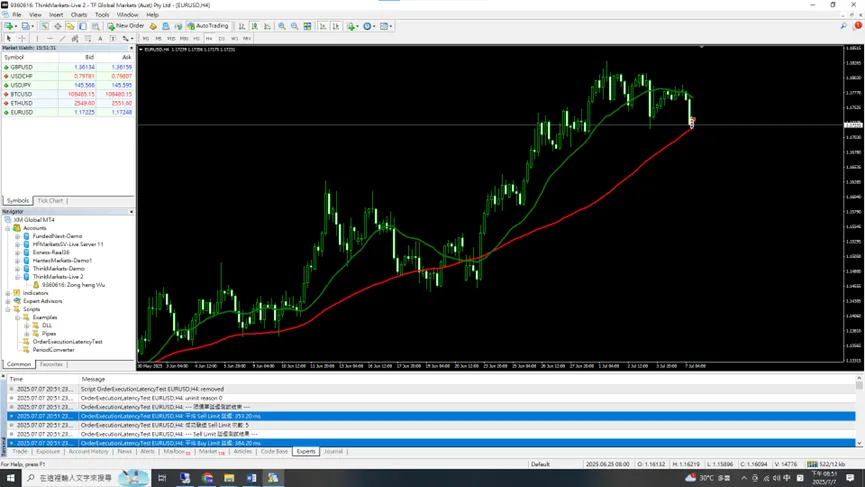
Task: Select the Fibonacci Retracement tool
Action: [x=88, y=39]
